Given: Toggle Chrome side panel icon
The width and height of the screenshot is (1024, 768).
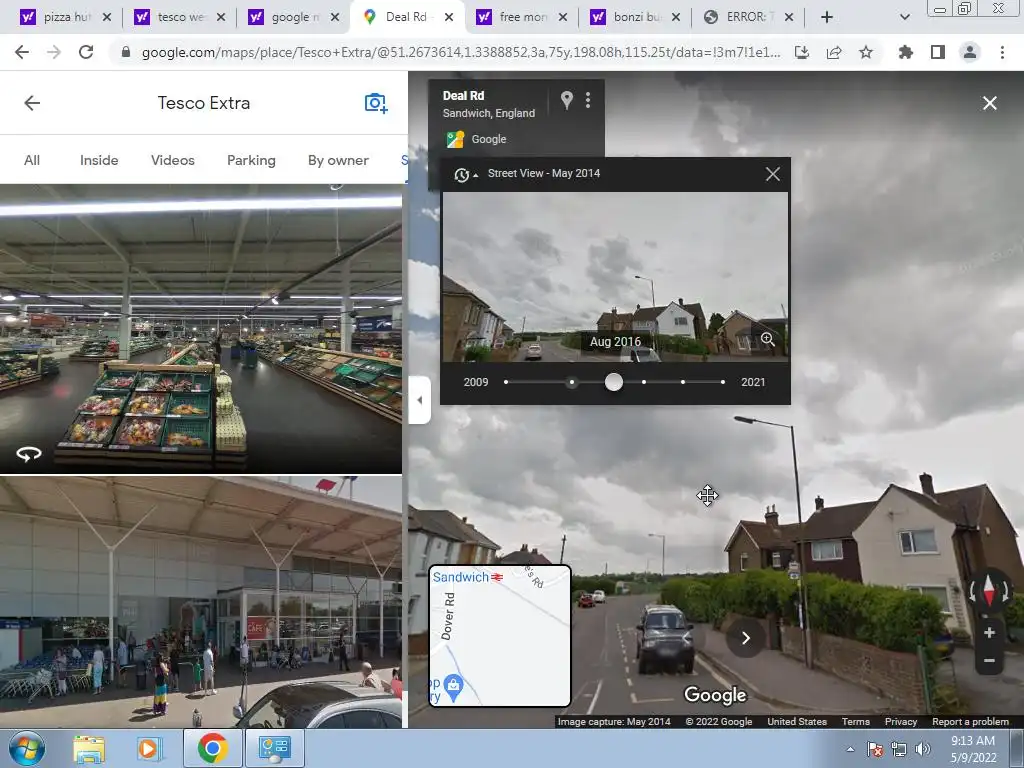Looking at the screenshot, I should (x=938, y=52).
